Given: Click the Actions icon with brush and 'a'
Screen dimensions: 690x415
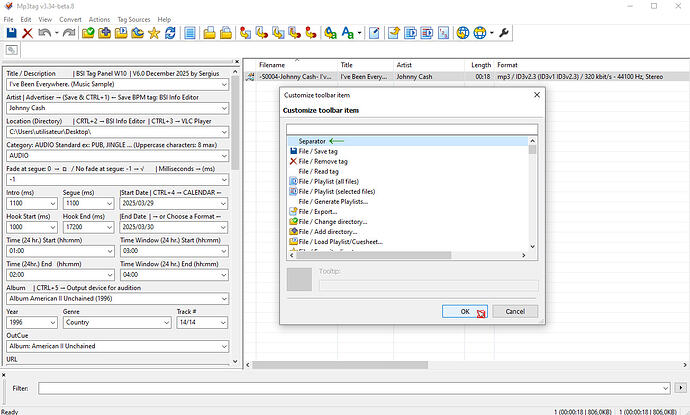Looking at the screenshot, I should (x=330, y=33).
